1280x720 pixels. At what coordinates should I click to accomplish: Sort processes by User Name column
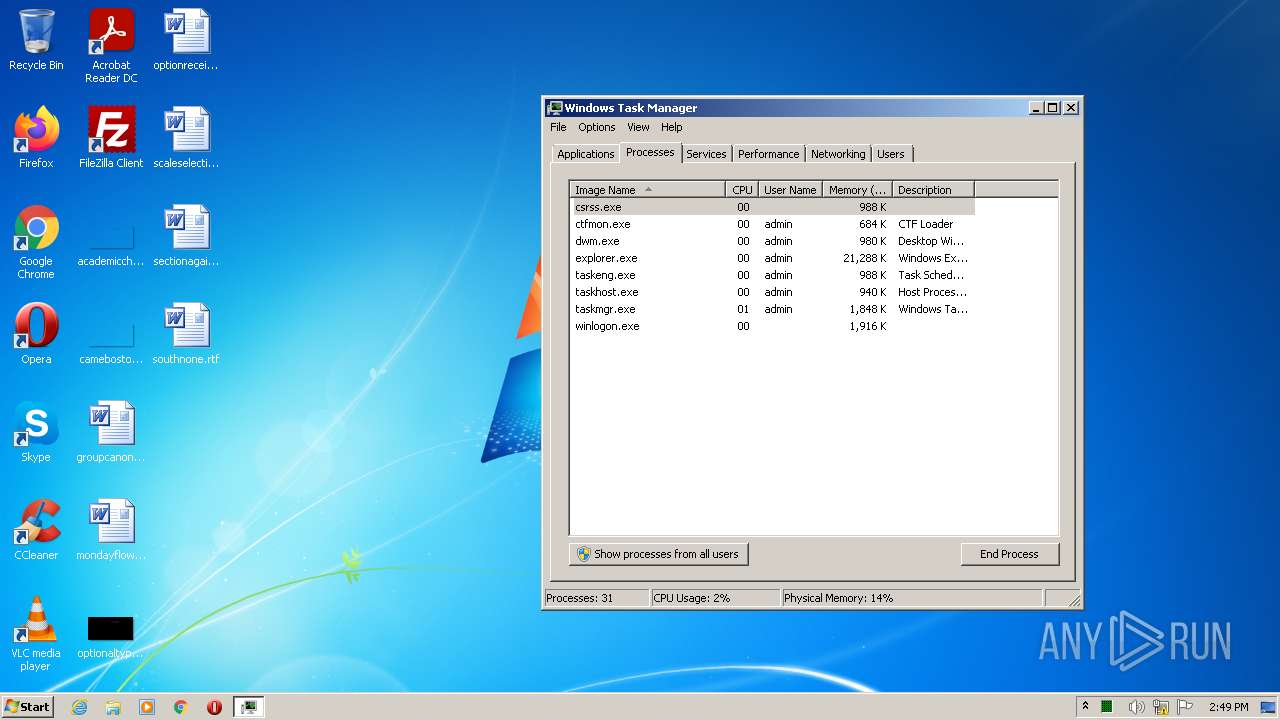click(789, 190)
